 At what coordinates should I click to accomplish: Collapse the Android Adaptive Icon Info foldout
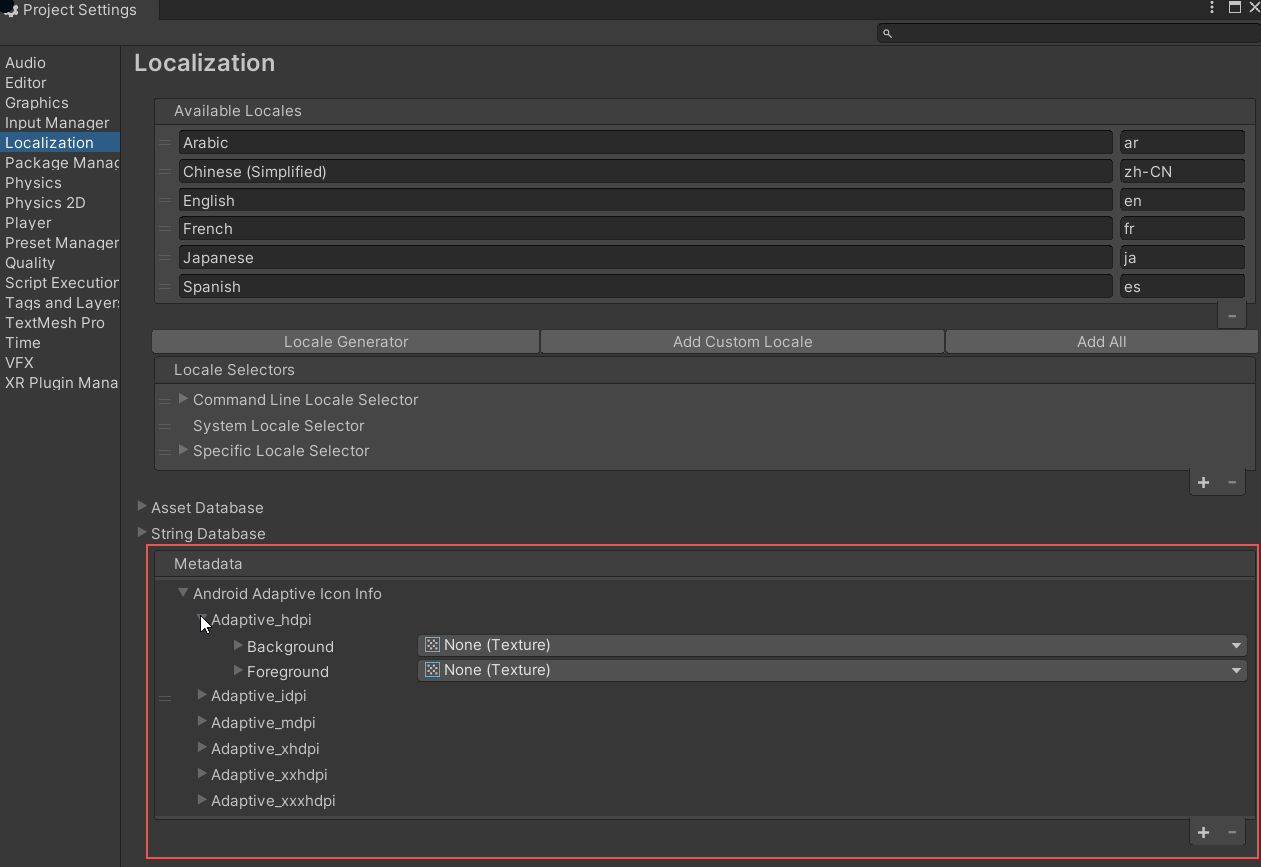[x=183, y=593]
